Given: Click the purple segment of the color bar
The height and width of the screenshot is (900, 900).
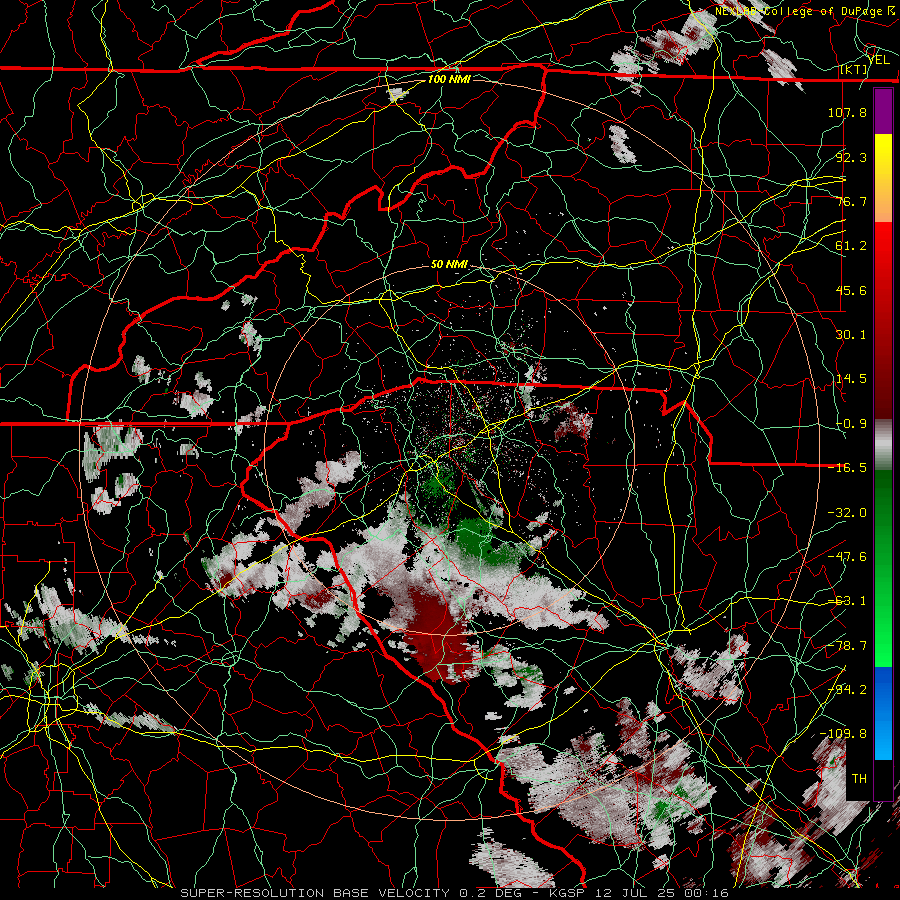Looking at the screenshot, I should tap(883, 111).
